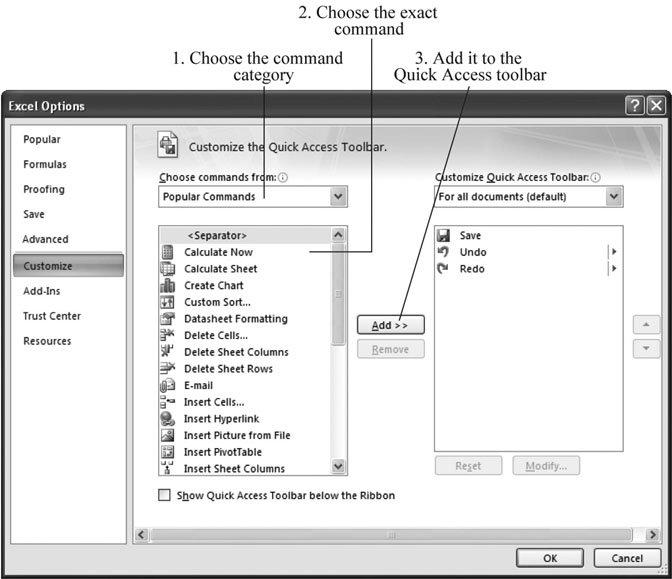This screenshot has height=579, width=672.
Task: Open the Popular options category
Action: tap(42, 139)
